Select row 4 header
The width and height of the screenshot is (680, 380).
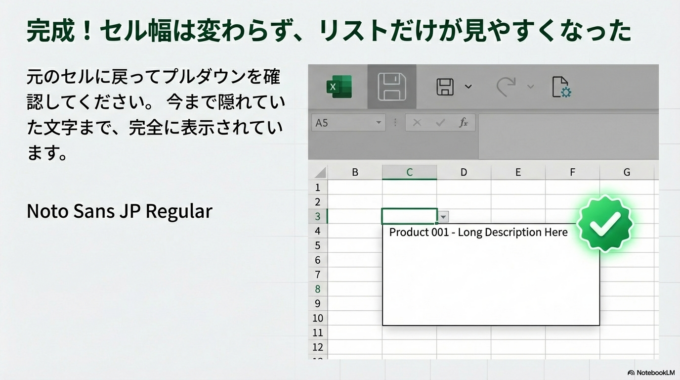click(318, 231)
